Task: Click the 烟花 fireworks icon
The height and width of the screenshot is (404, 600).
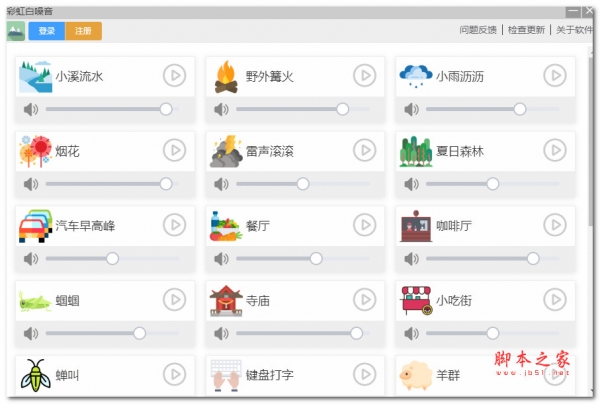Action: tap(34, 151)
